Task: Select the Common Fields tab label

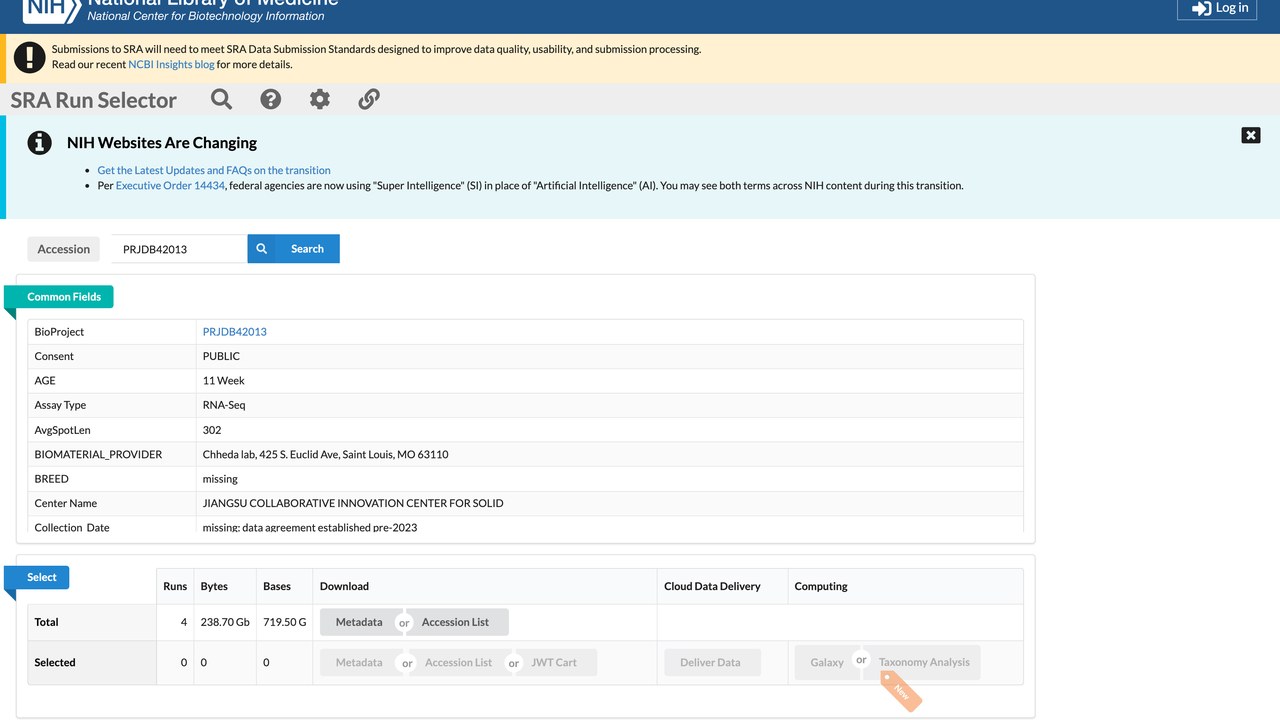Action: click(x=64, y=297)
